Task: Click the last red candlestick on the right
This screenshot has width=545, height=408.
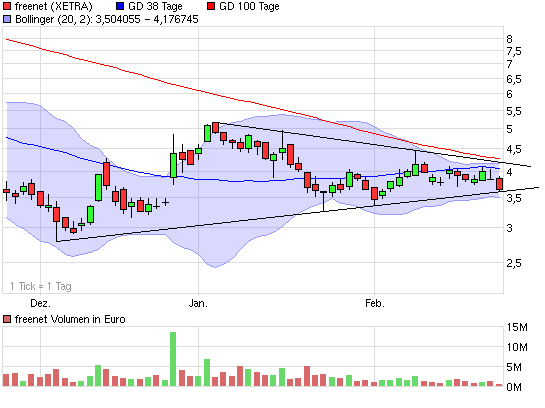Action: pyautogui.click(x=499, y=183)
